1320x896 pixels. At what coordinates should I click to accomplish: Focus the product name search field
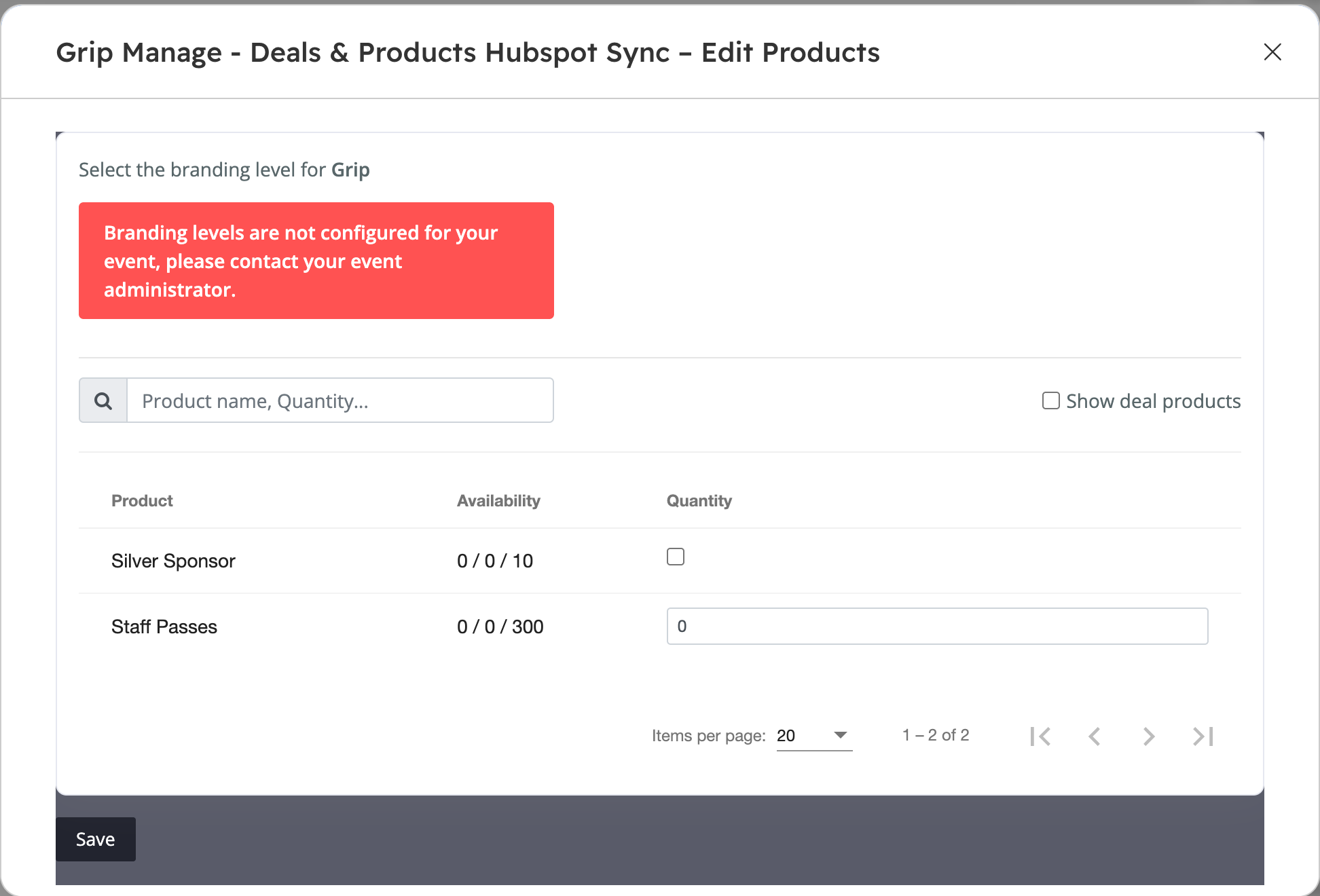pos(340,400)
